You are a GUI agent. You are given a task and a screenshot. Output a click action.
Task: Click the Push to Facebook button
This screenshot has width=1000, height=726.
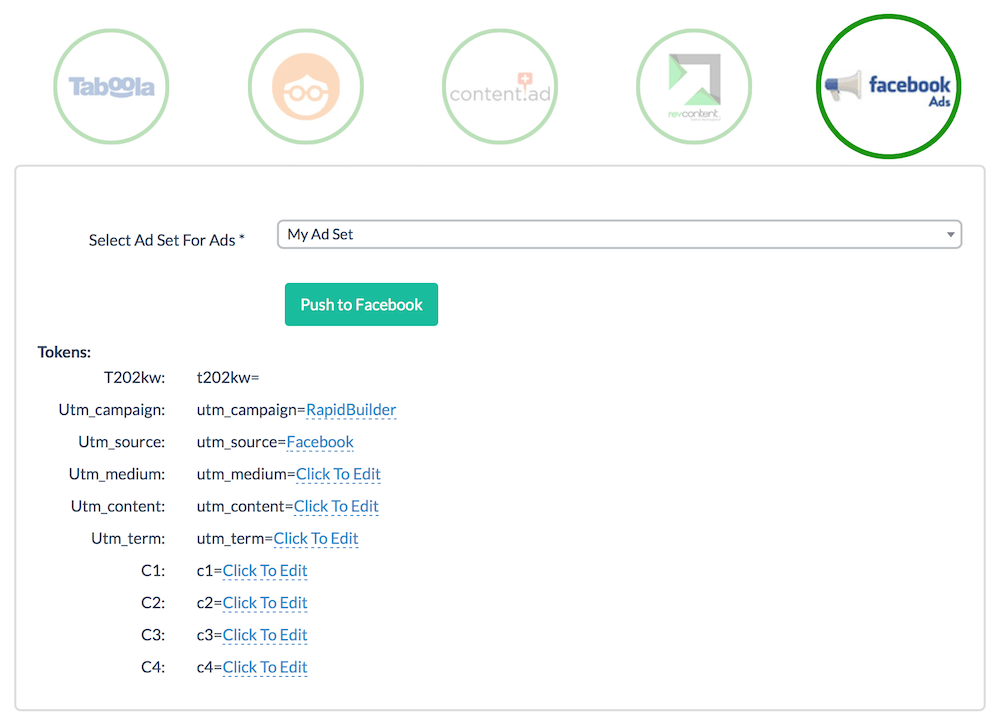(361, 304)
